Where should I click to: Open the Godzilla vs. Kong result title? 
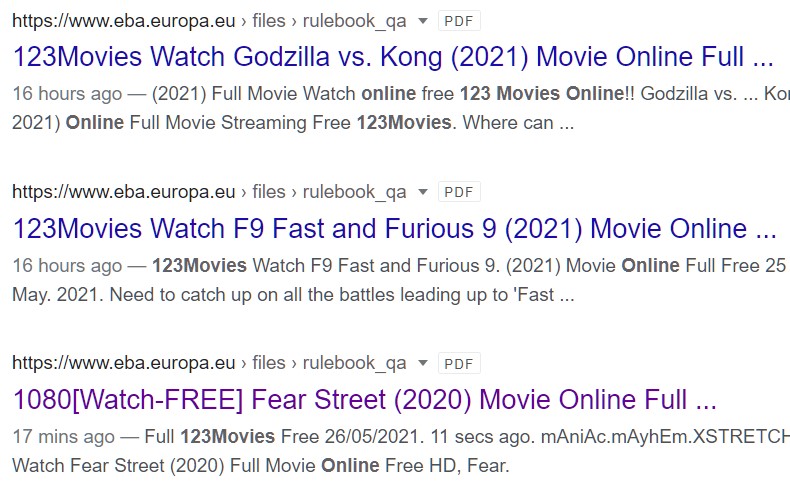click(x=393, y=56)
